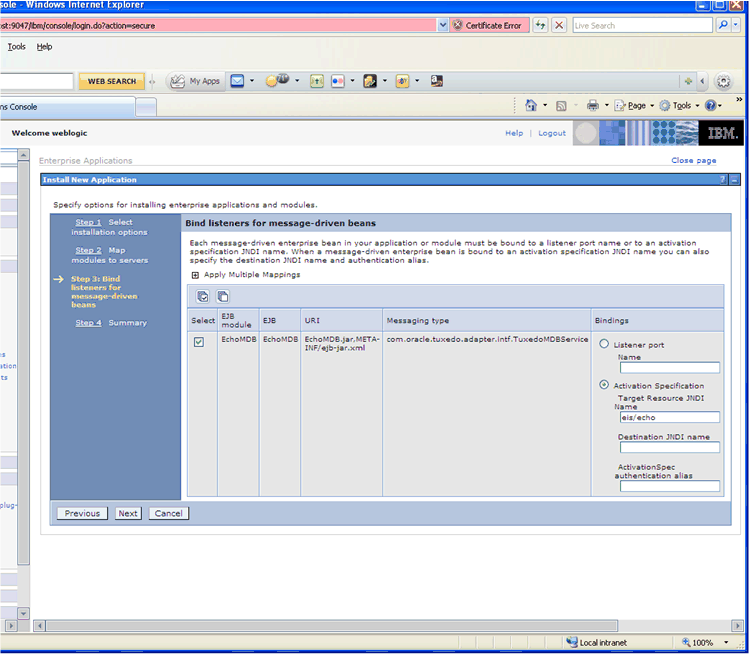Click the help question mark in Install New Application header

(x=723, y=180)
